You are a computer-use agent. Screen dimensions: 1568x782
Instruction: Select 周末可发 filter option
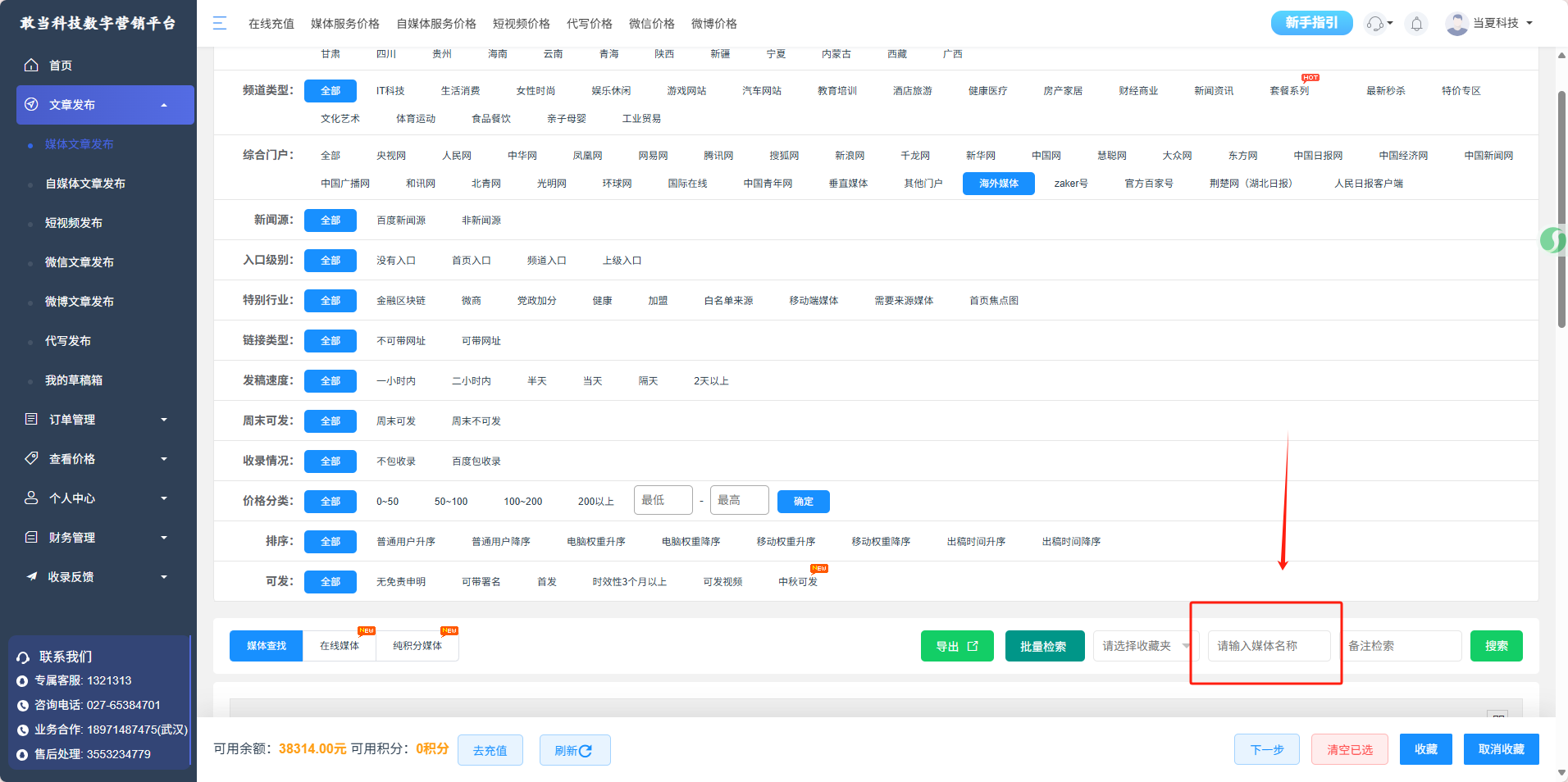pyautogui.click(x=396, y=421)
